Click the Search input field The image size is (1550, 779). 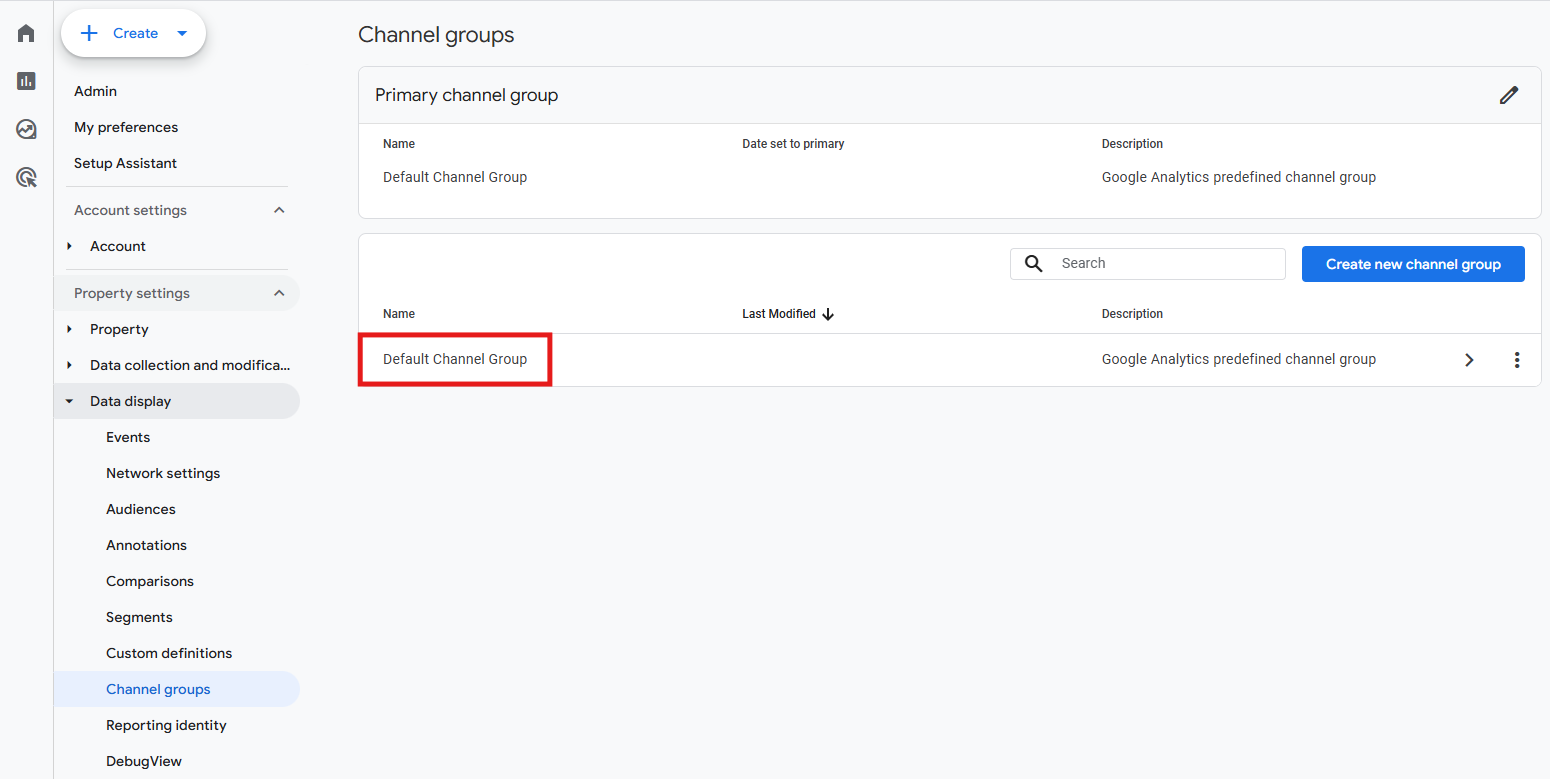click(x=1148, y=264)
